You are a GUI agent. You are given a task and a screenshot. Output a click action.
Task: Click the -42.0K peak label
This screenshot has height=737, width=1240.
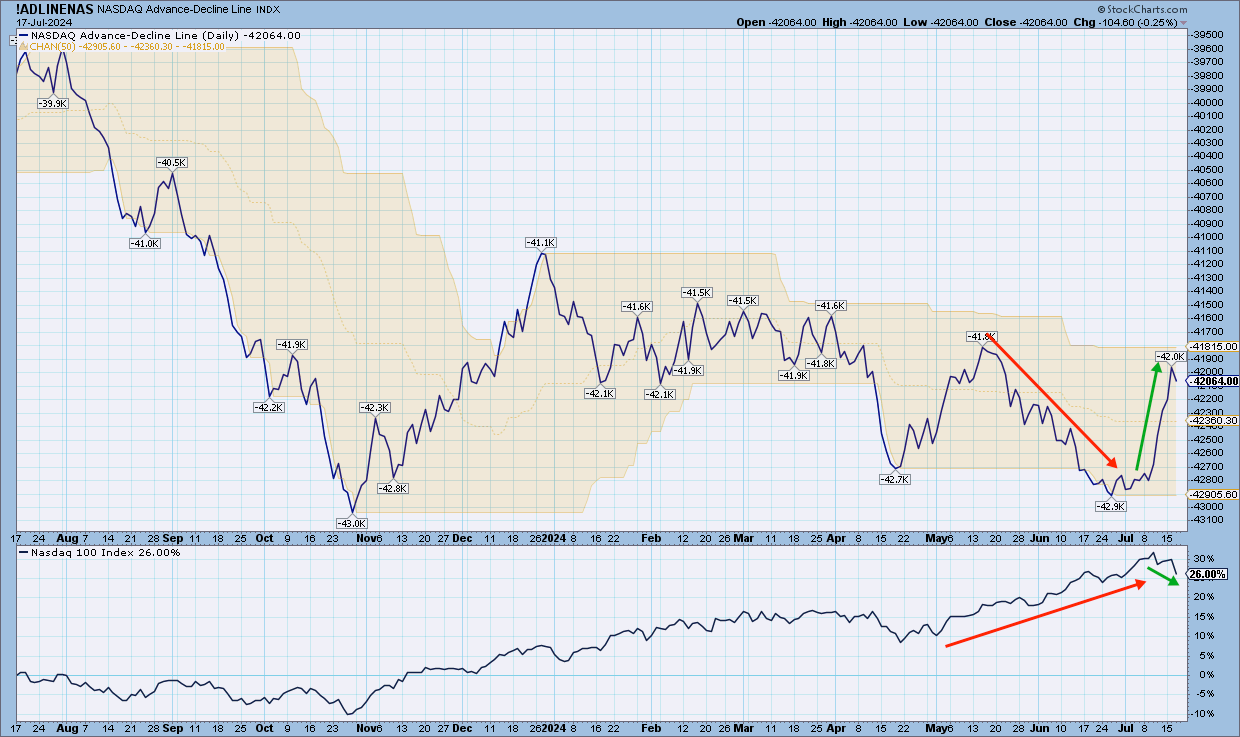coord(1170,356)
